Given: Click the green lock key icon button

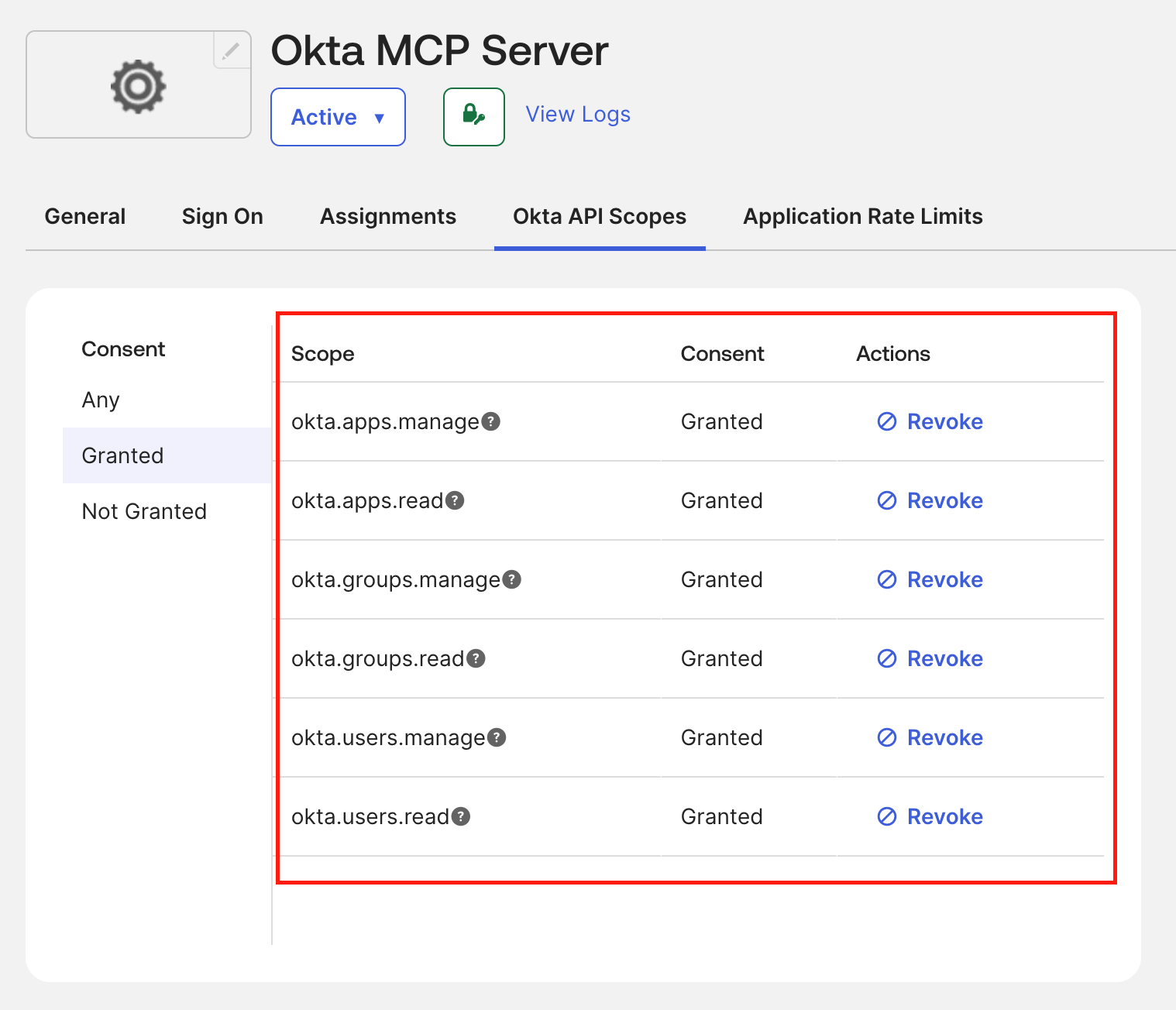Looking at the screenshot, I should coord(474,117).
